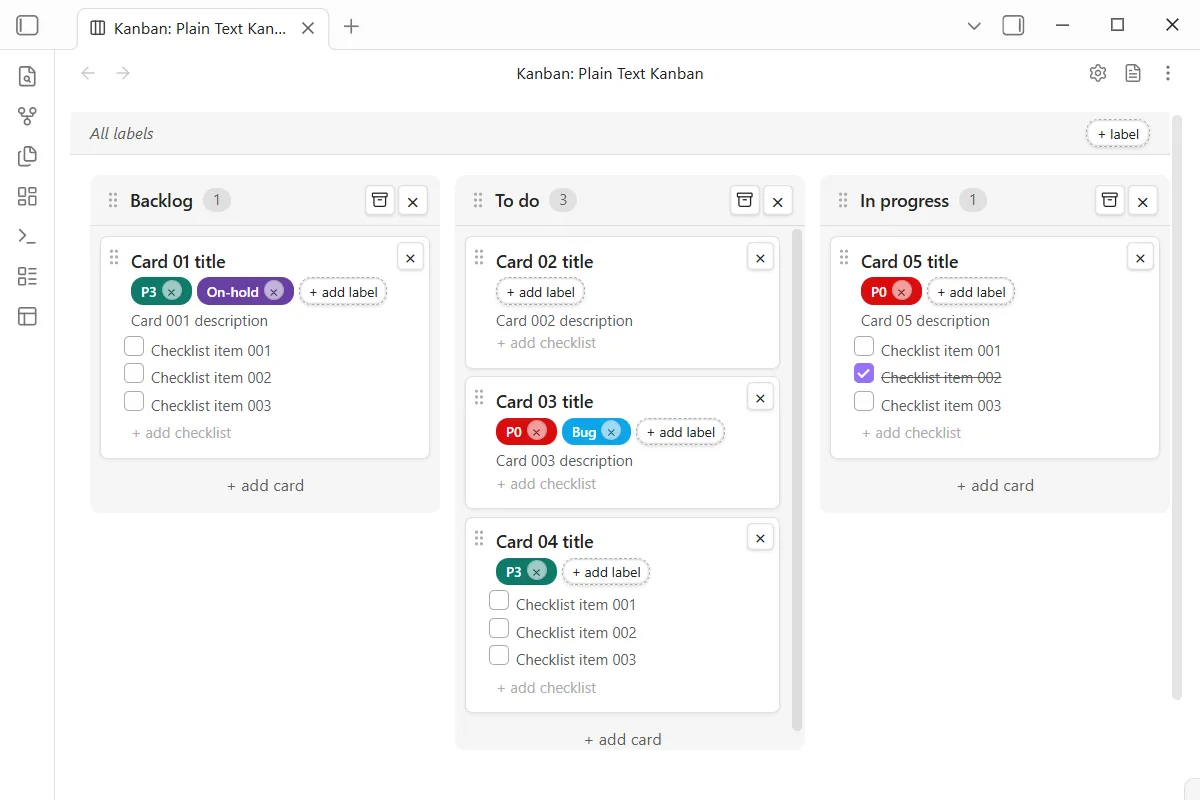Add label to Card 02

(540, 292)
